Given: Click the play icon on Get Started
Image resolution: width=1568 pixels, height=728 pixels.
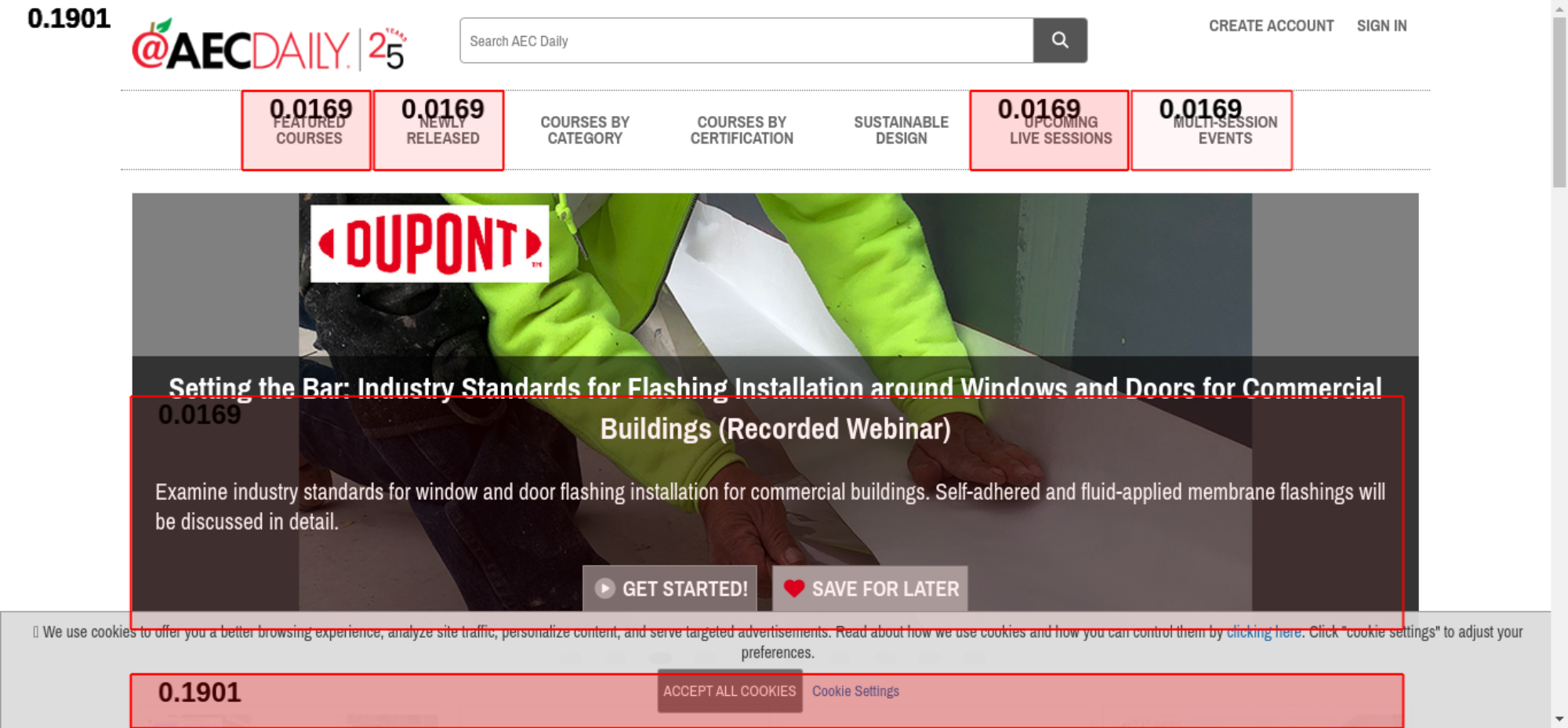Looking at the screenshot, I should pos(604,589).
